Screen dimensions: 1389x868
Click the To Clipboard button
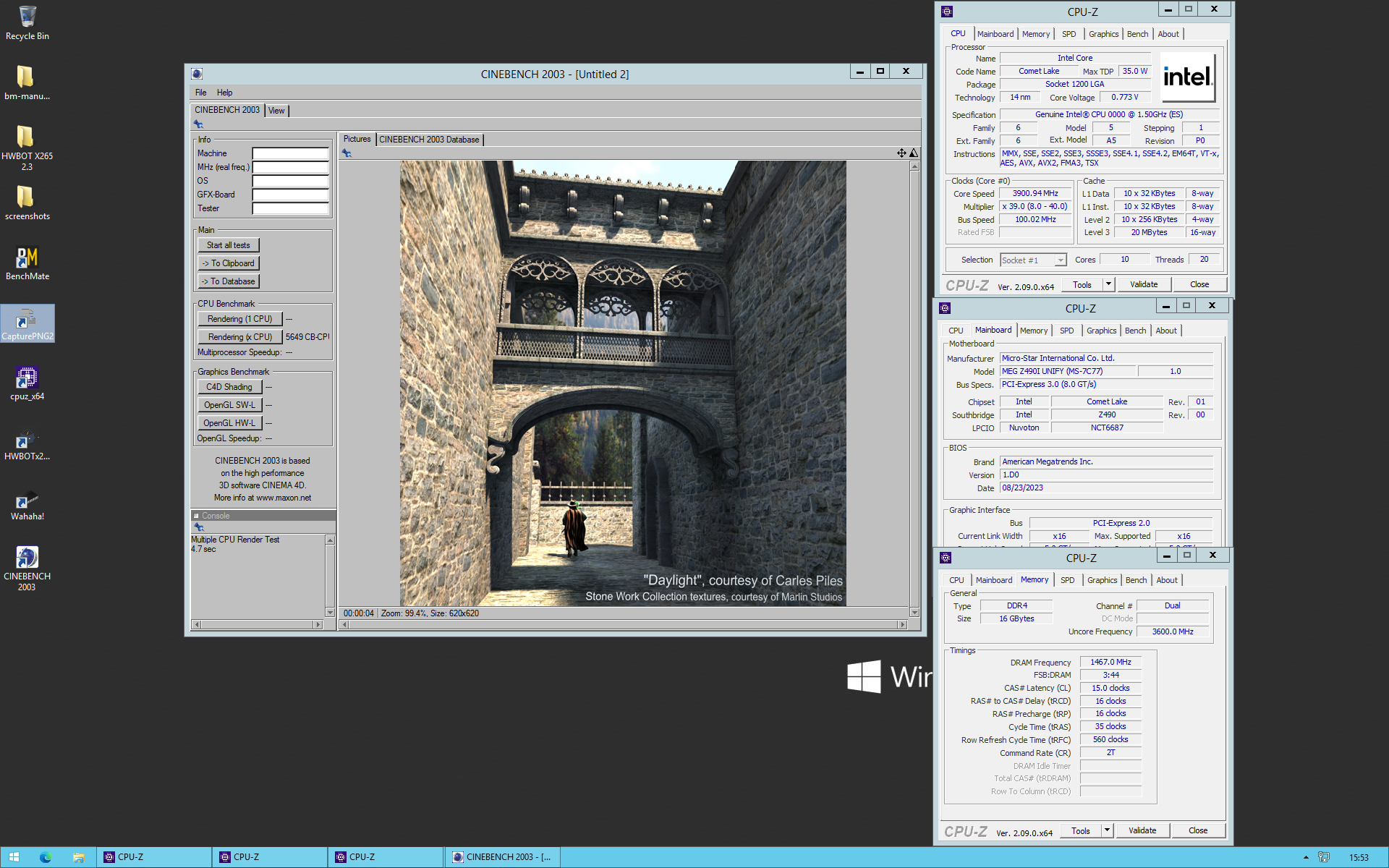point(228,263)
